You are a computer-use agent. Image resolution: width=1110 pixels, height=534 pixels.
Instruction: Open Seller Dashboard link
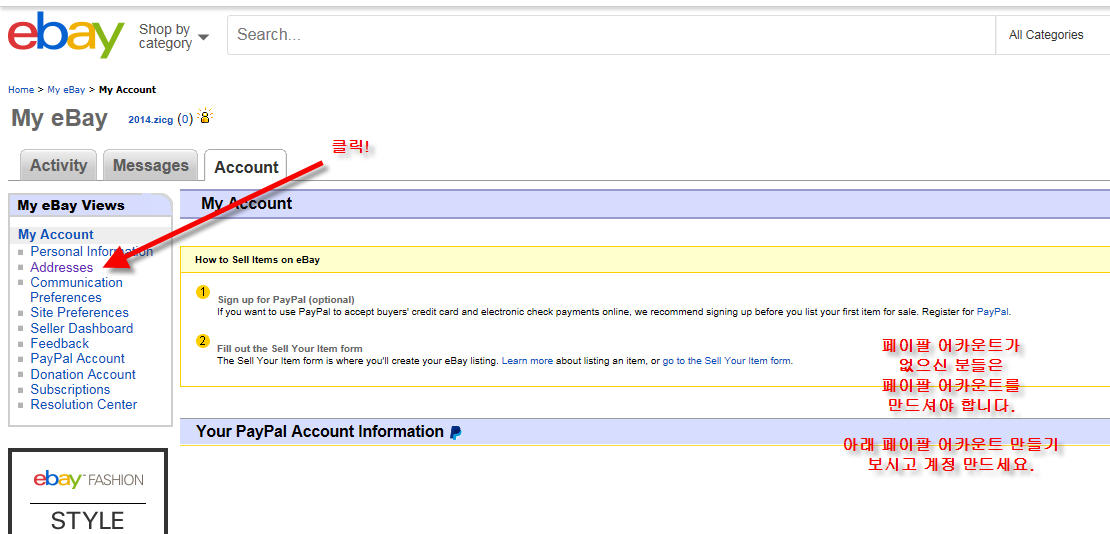point(81,328)
